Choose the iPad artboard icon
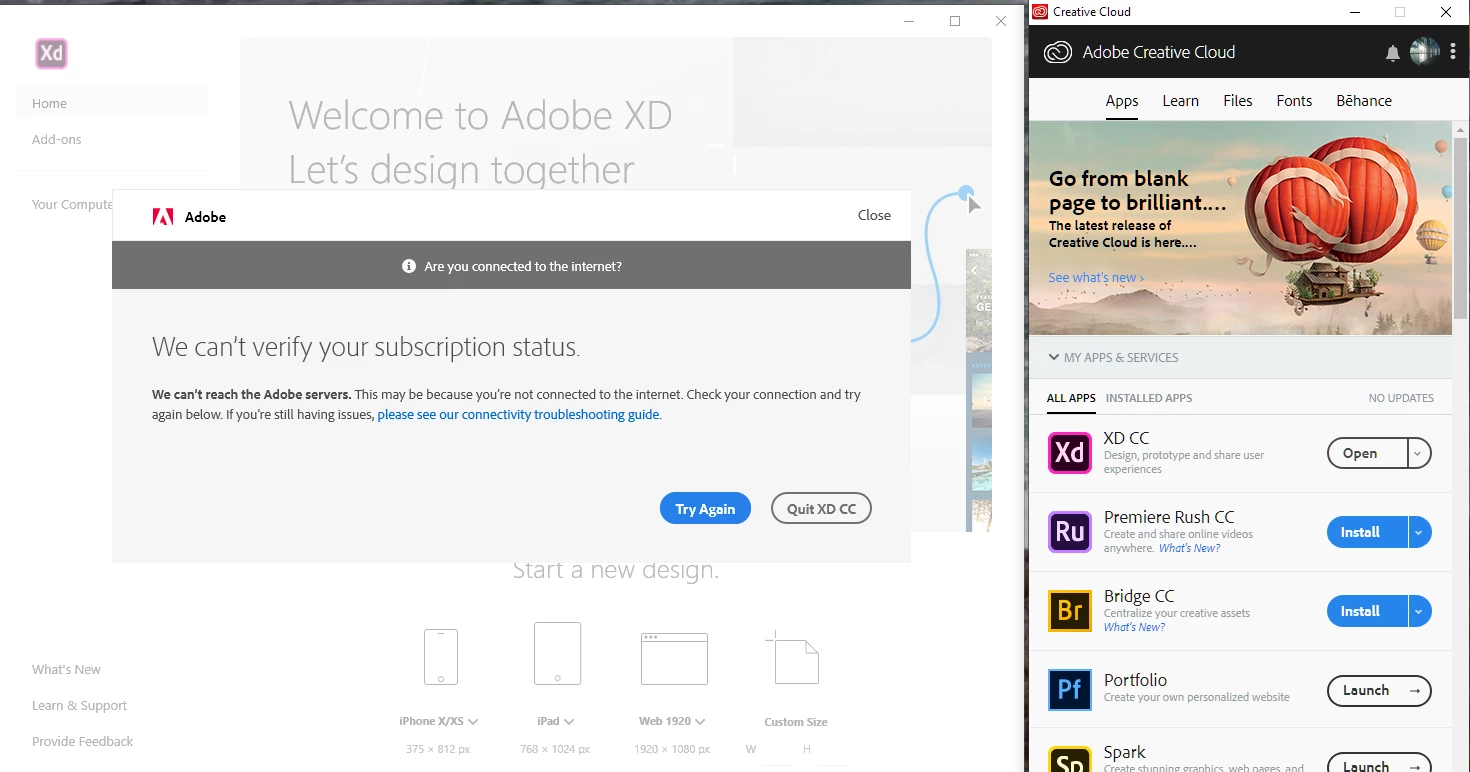The width and height of the screenshot is (1470, 772). (557, 654)
